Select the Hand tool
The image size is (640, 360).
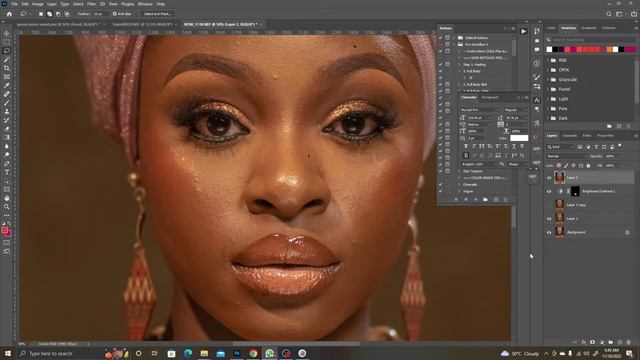7,198
